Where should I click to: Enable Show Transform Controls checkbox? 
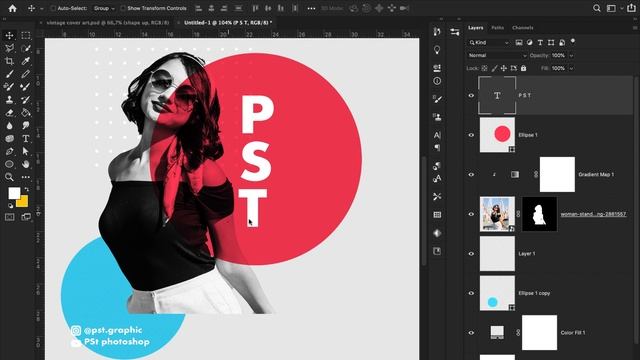click(x=123, y=8)
